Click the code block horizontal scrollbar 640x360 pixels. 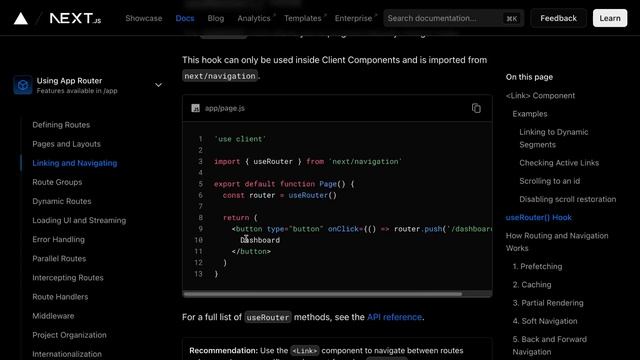tap(322, 294)
